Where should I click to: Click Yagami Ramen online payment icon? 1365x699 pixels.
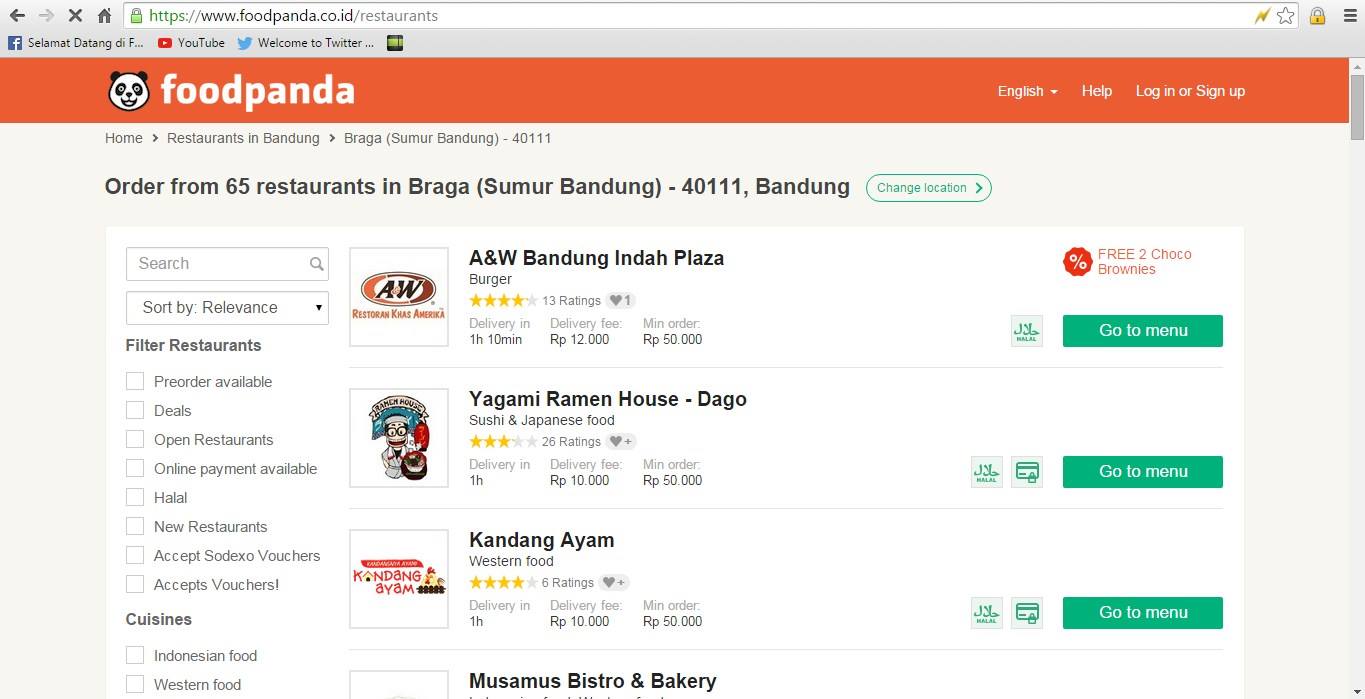pos(1027,472)
